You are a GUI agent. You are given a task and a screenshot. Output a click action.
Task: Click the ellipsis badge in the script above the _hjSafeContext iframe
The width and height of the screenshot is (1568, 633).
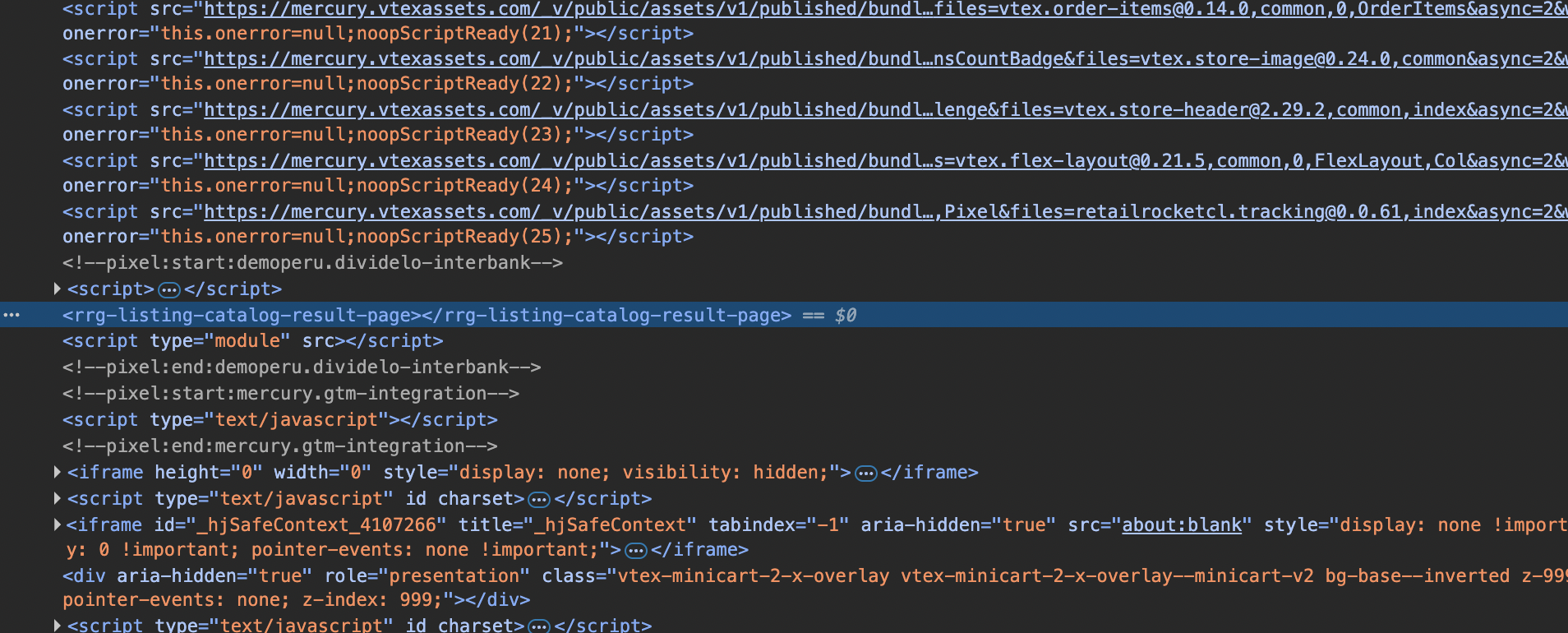pyautogui.click(x=538, y=499)
